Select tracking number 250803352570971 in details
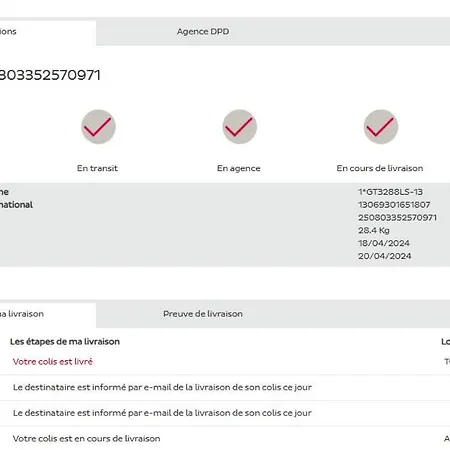This screenshot has width=450, height=450. tap(397, 218)
